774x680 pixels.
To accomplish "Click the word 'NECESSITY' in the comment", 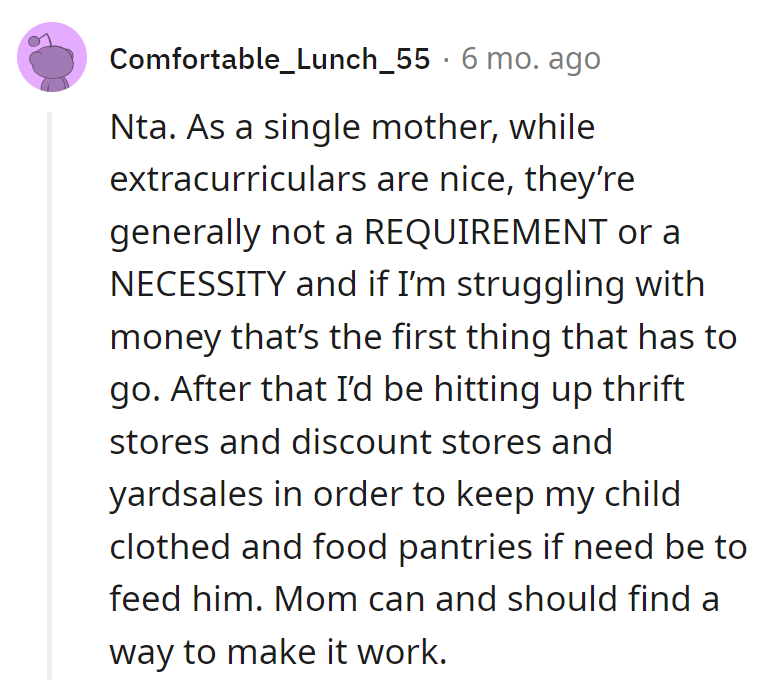I will click(x=197, y=285).
